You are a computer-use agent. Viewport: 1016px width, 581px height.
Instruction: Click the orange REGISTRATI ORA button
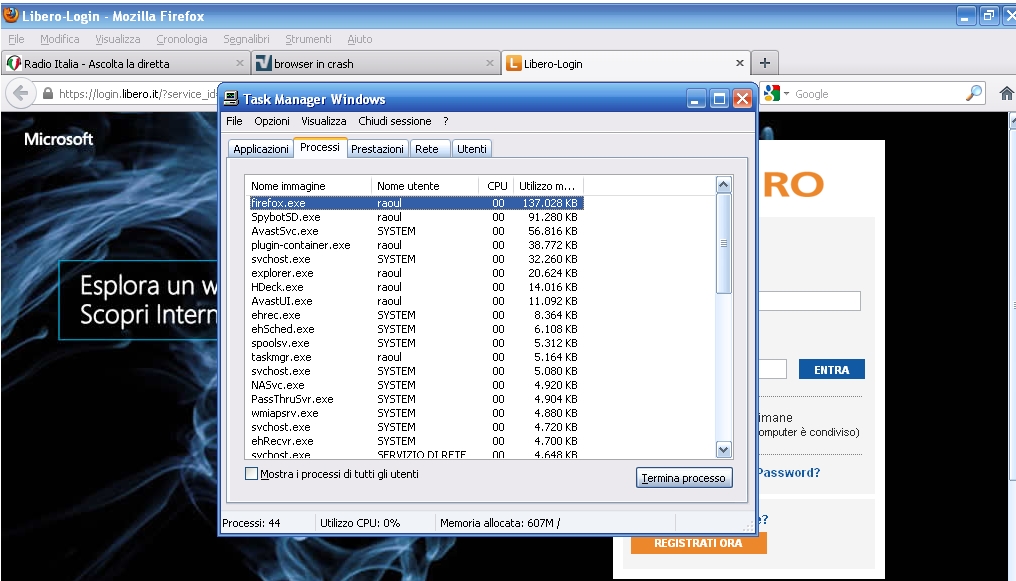coord(698,543)
